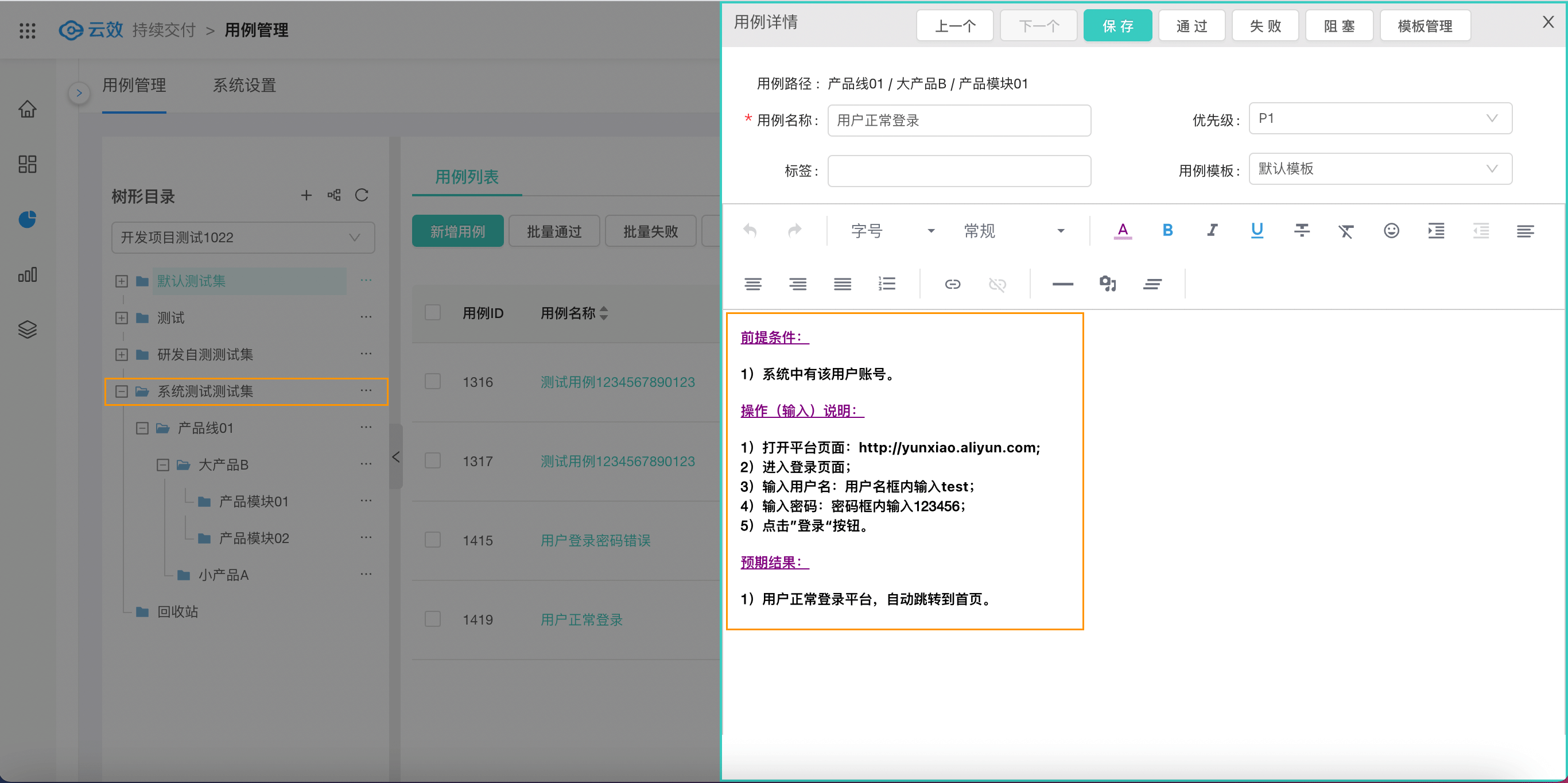Screen dimensions: 1568x783
Task: Open the 字号 font size dropdown
Action: coord(892,231)
